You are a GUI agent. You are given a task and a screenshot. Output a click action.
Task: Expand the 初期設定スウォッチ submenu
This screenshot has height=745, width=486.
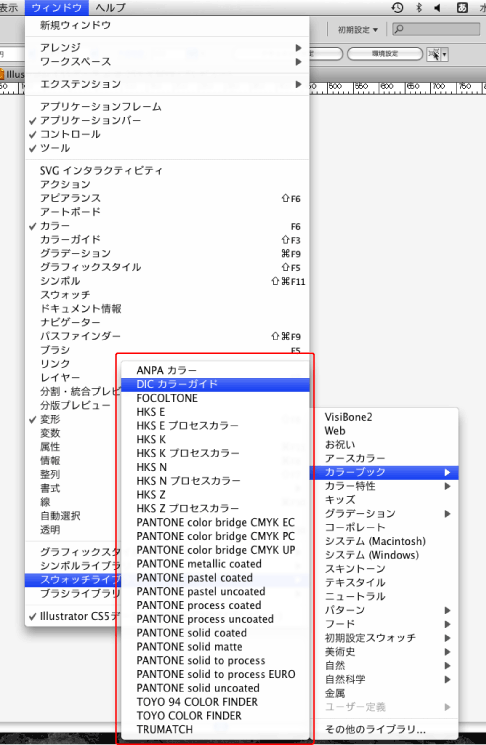click(384, 638)
